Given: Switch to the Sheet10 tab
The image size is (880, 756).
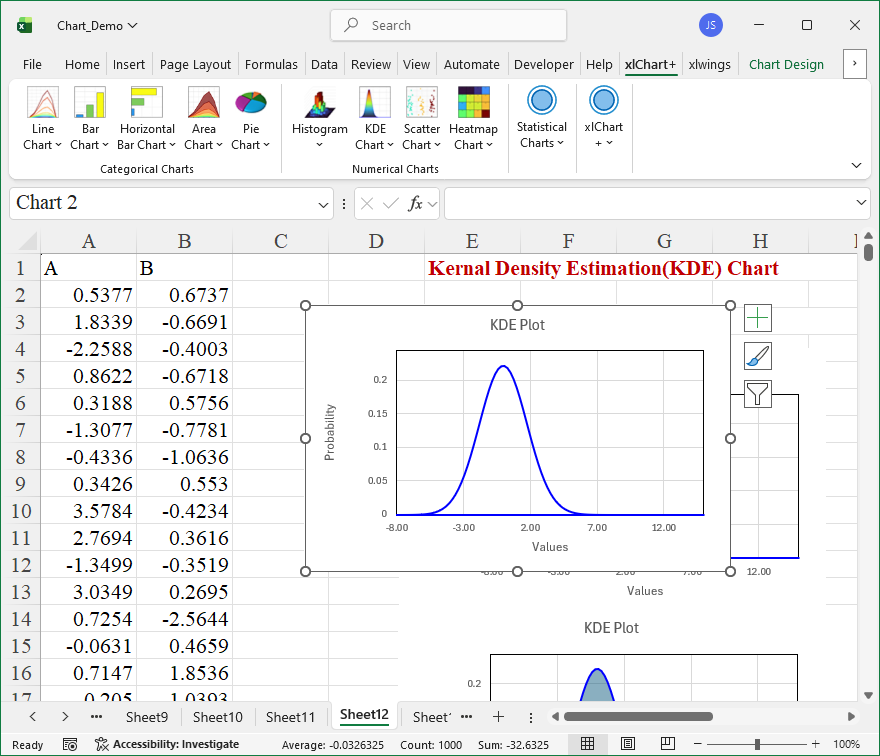Looking at the screenshot, I should click(217, 716).
